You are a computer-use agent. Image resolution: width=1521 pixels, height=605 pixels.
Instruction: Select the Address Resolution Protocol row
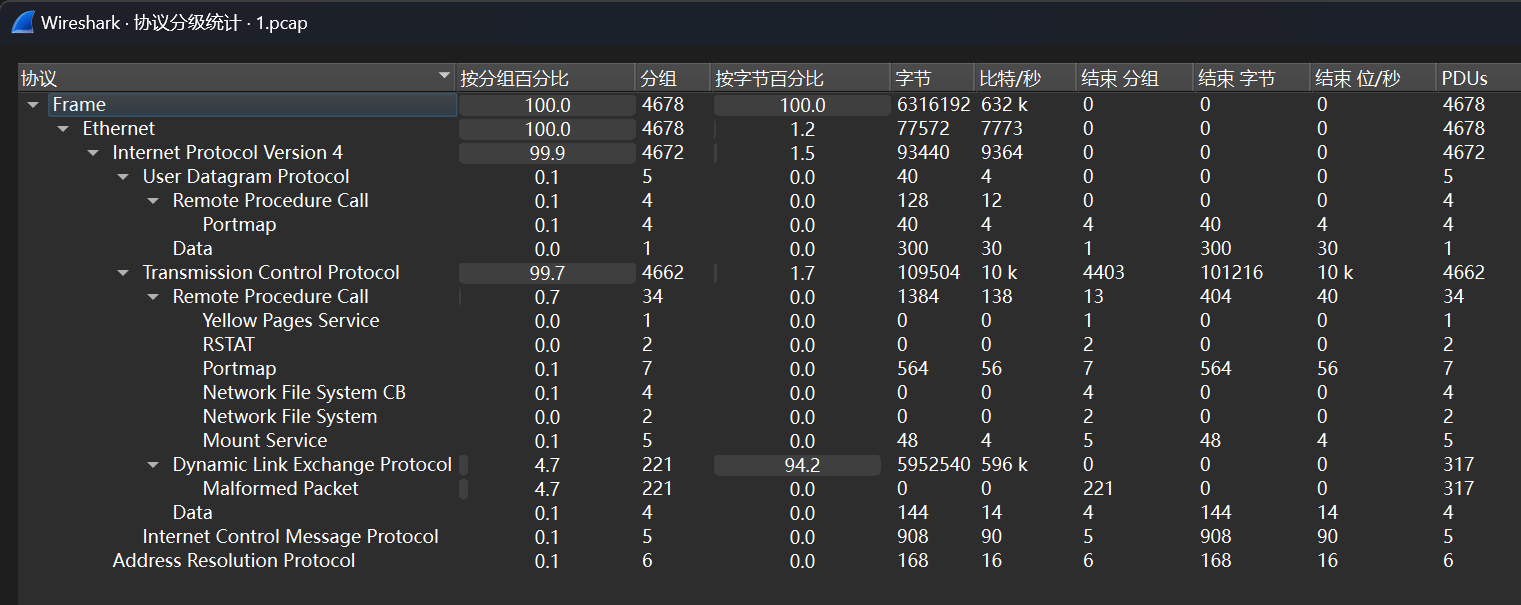(x=233, y=561)
